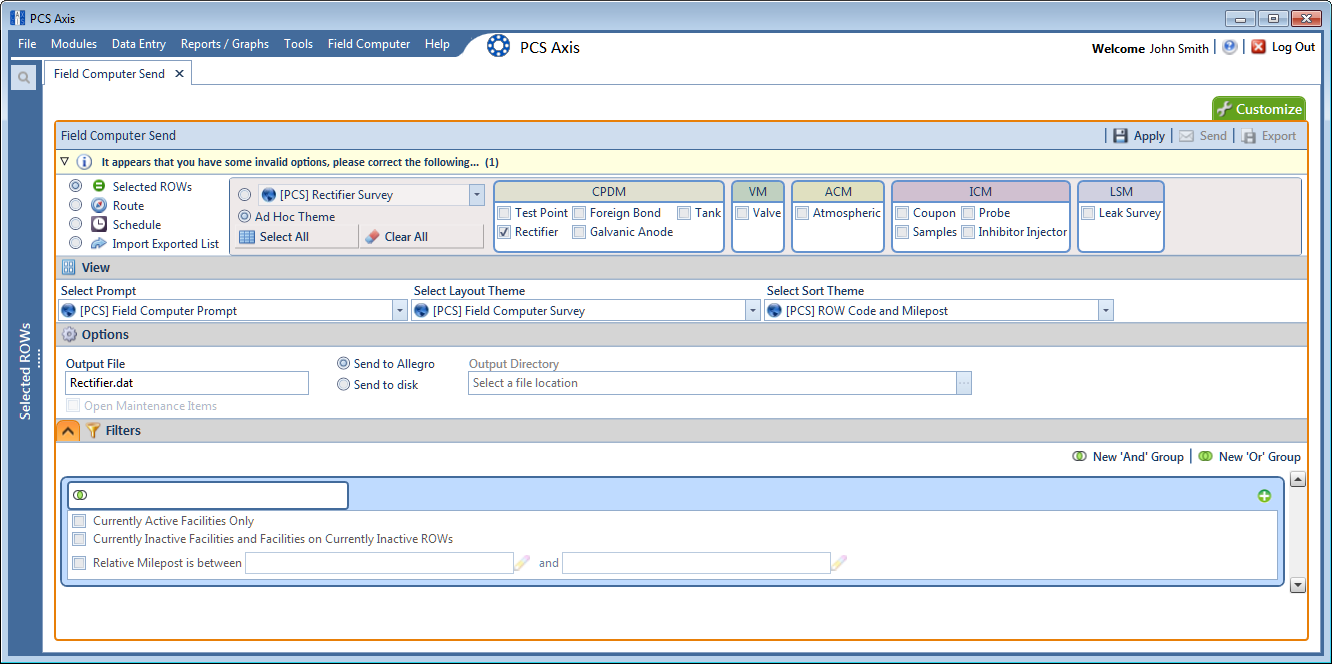Click the Options gear icon
The height and width of the screenshot is (664, 1332).
[69, 335]
